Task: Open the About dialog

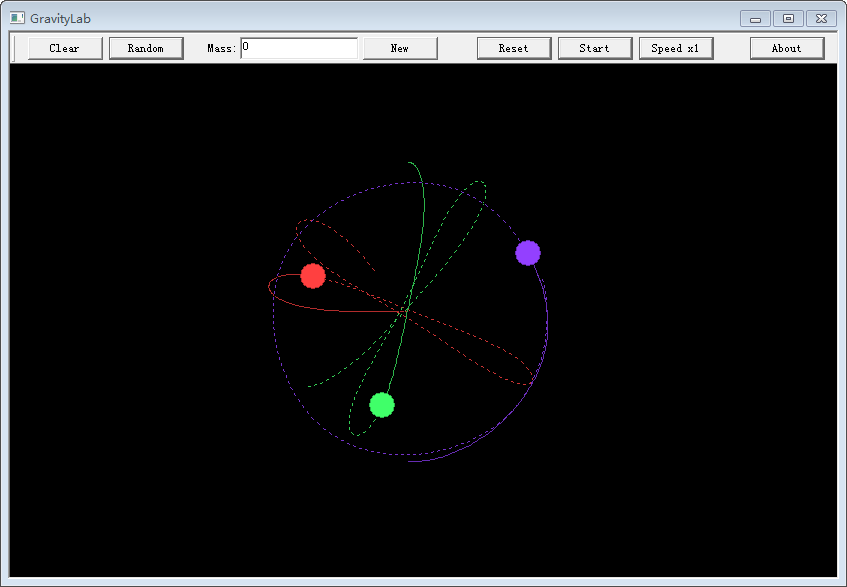Action: pyautogui.click(x=787, y=47)
